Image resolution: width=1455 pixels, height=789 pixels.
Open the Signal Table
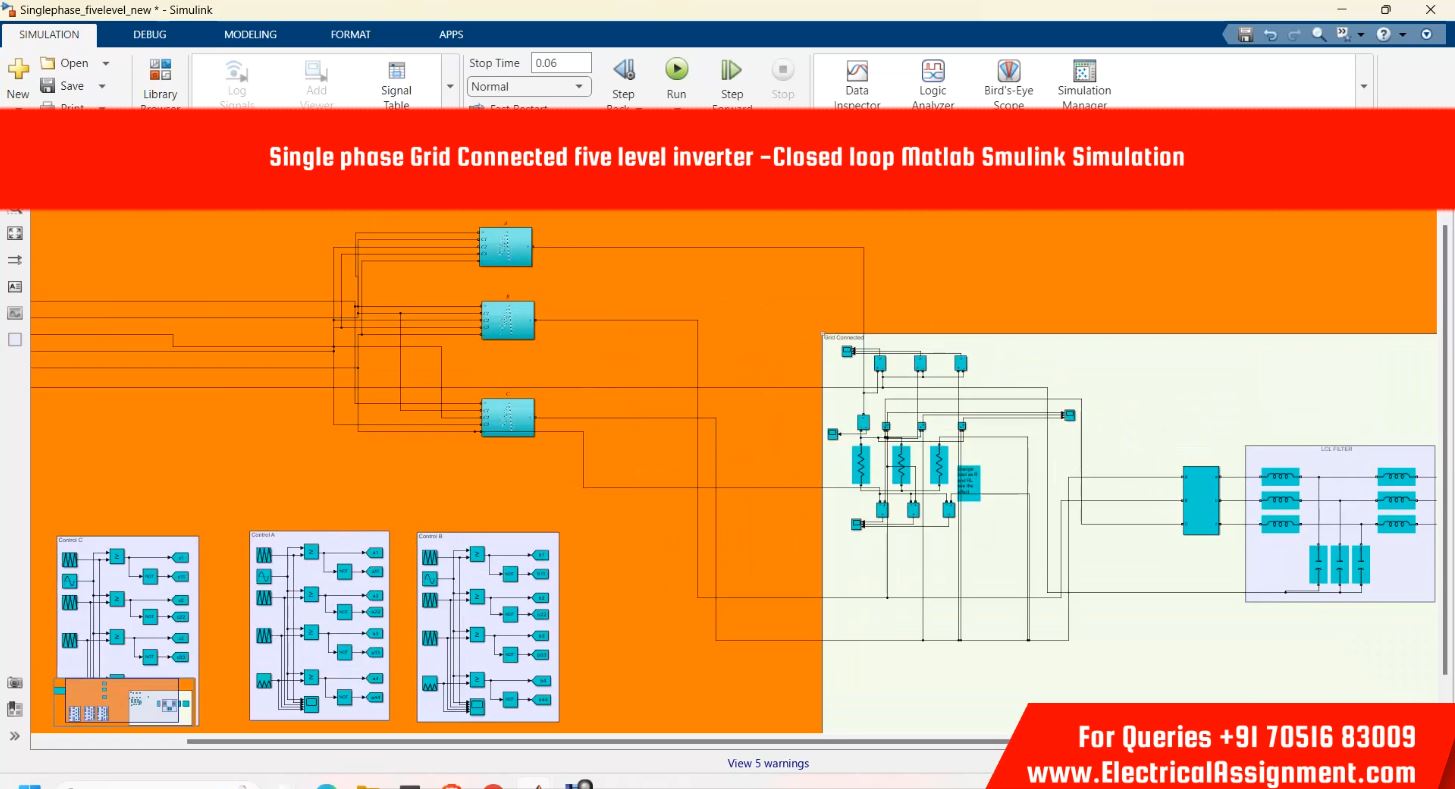396,72
